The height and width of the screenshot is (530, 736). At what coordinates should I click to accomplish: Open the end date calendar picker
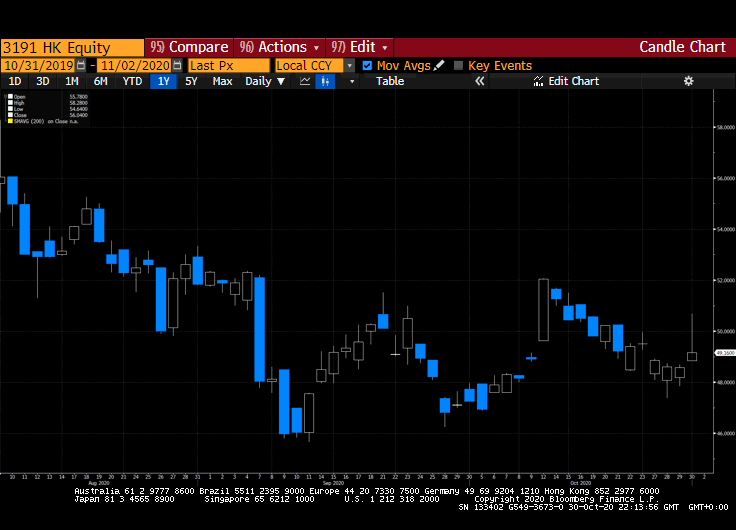coord(177,65)
